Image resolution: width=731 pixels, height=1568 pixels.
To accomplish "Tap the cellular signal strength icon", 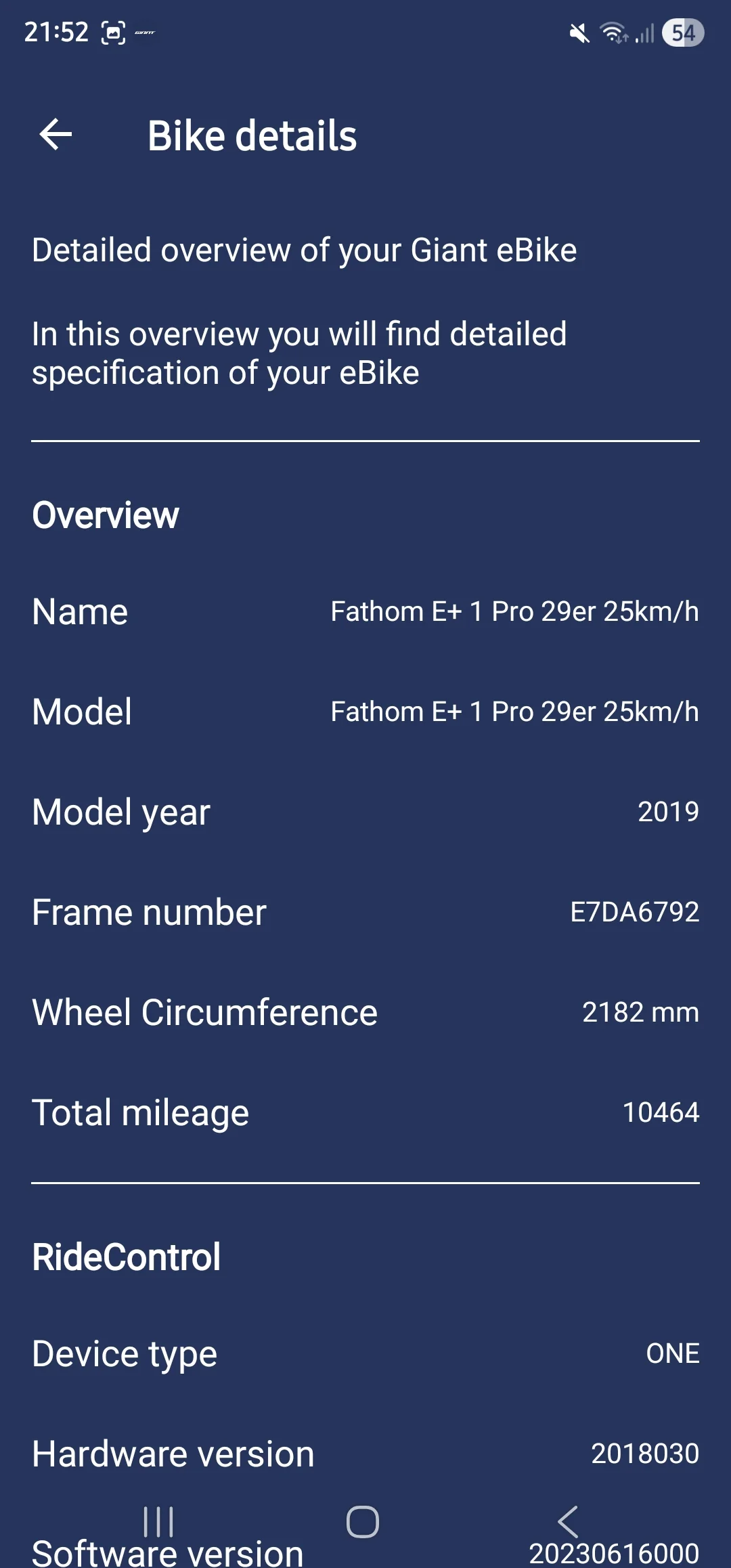I will point(644,32).
